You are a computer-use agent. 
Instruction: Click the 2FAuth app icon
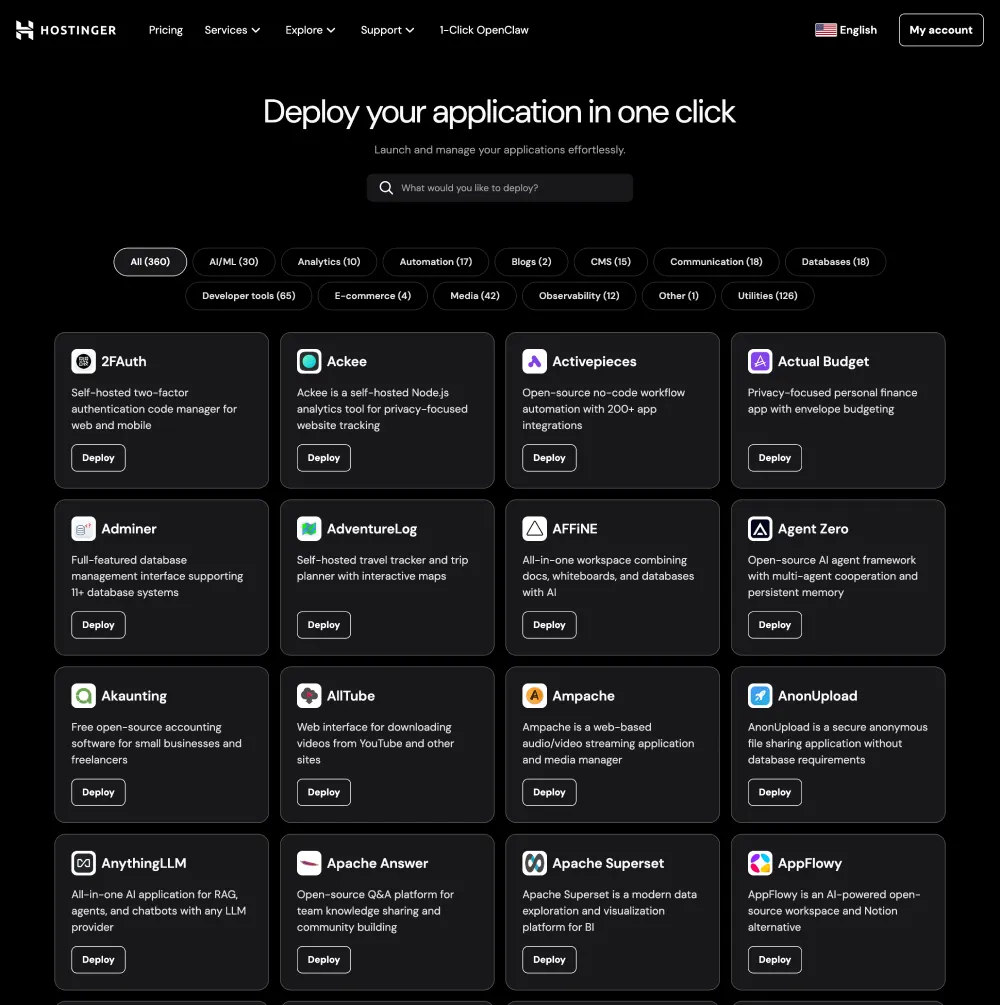[x=83, y=361]
